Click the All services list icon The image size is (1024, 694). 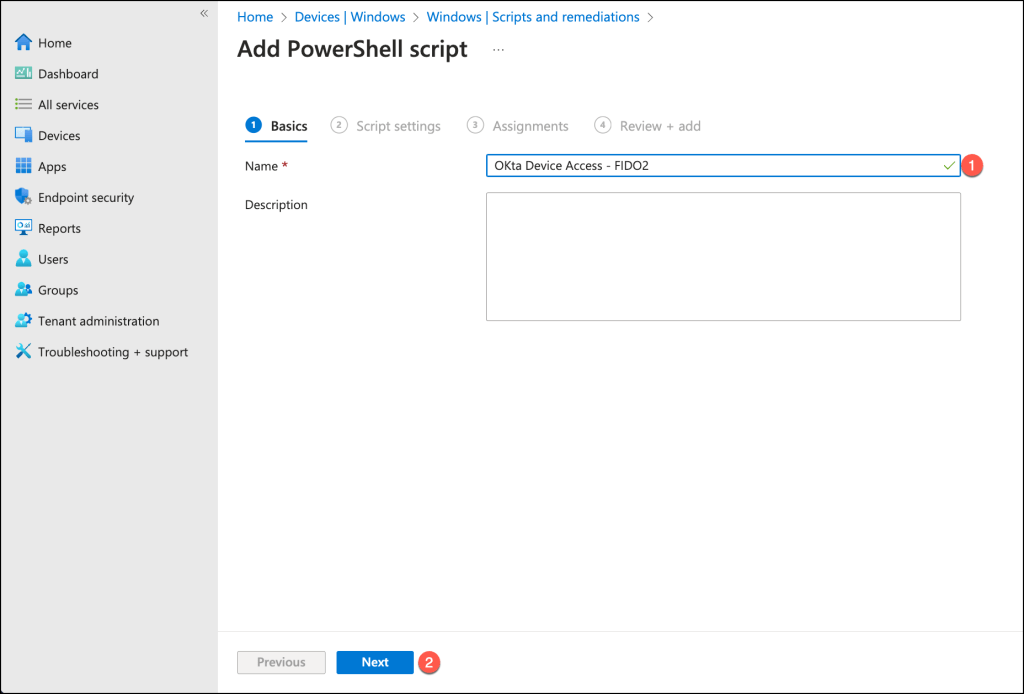pyautogui.click(x=24, y=105)
